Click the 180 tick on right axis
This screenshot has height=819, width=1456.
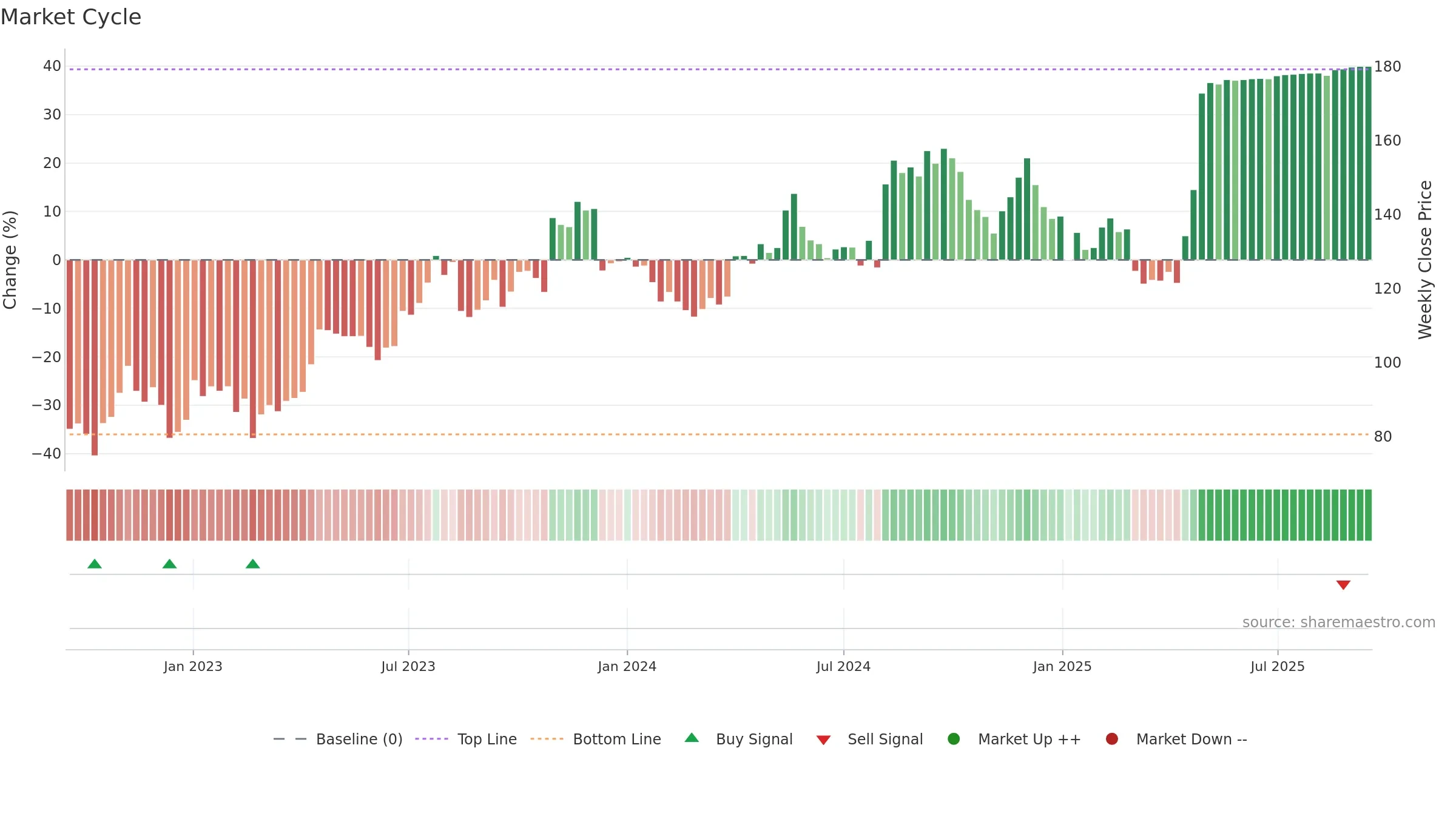point(1387,67)
